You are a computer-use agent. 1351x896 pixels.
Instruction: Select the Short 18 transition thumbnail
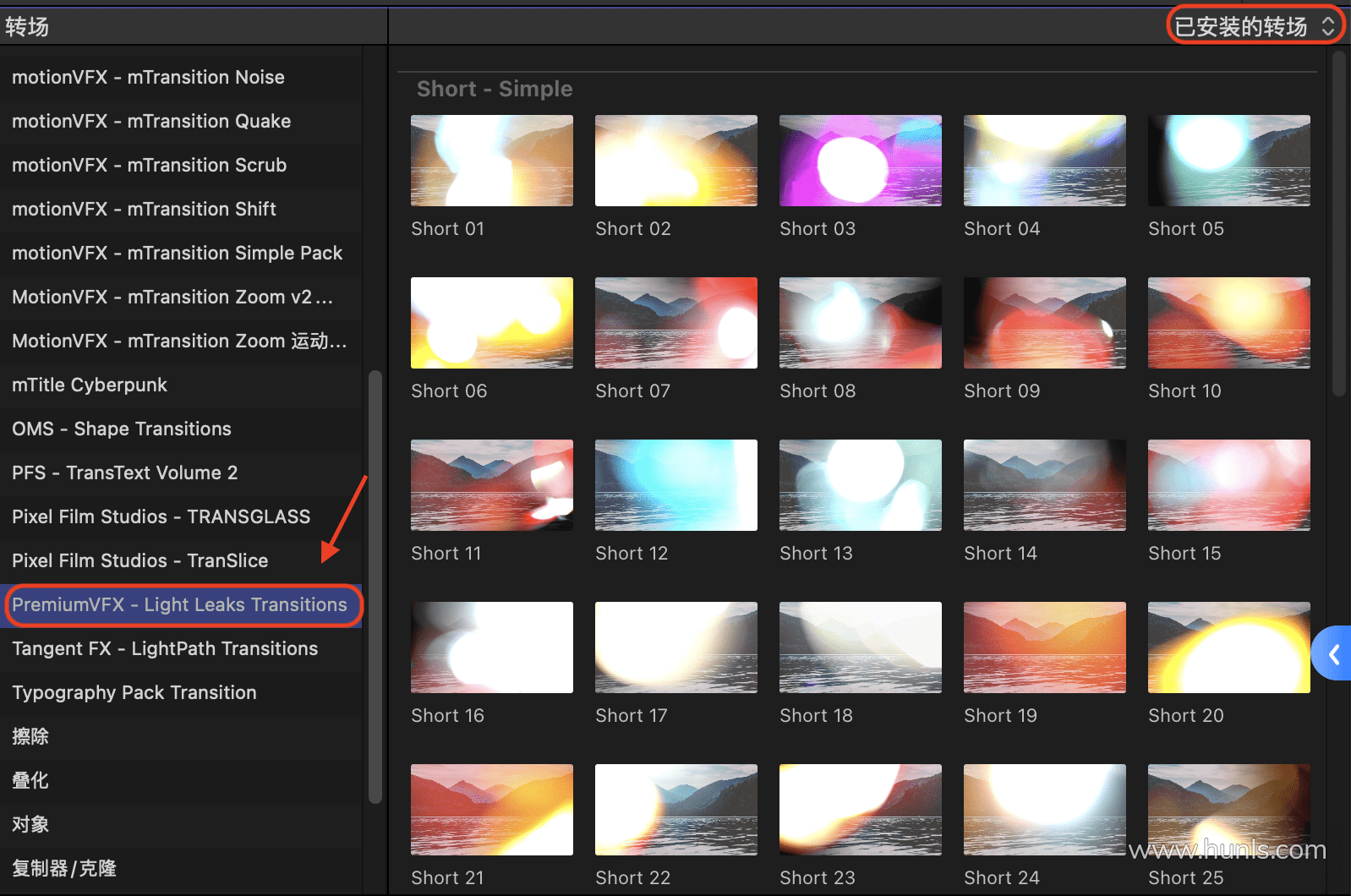click(861, 647)
